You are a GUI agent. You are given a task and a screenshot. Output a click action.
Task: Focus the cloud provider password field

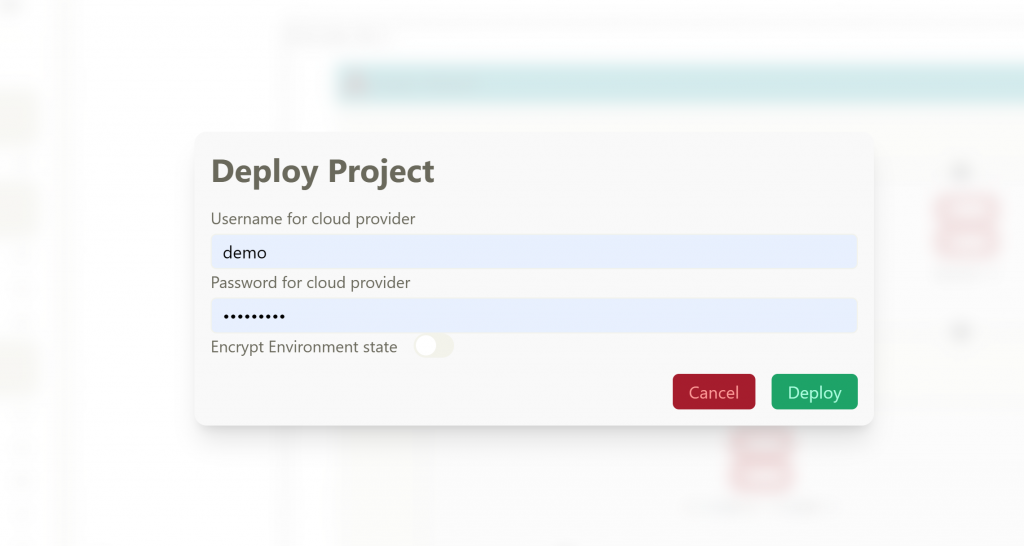click(533, 316)
